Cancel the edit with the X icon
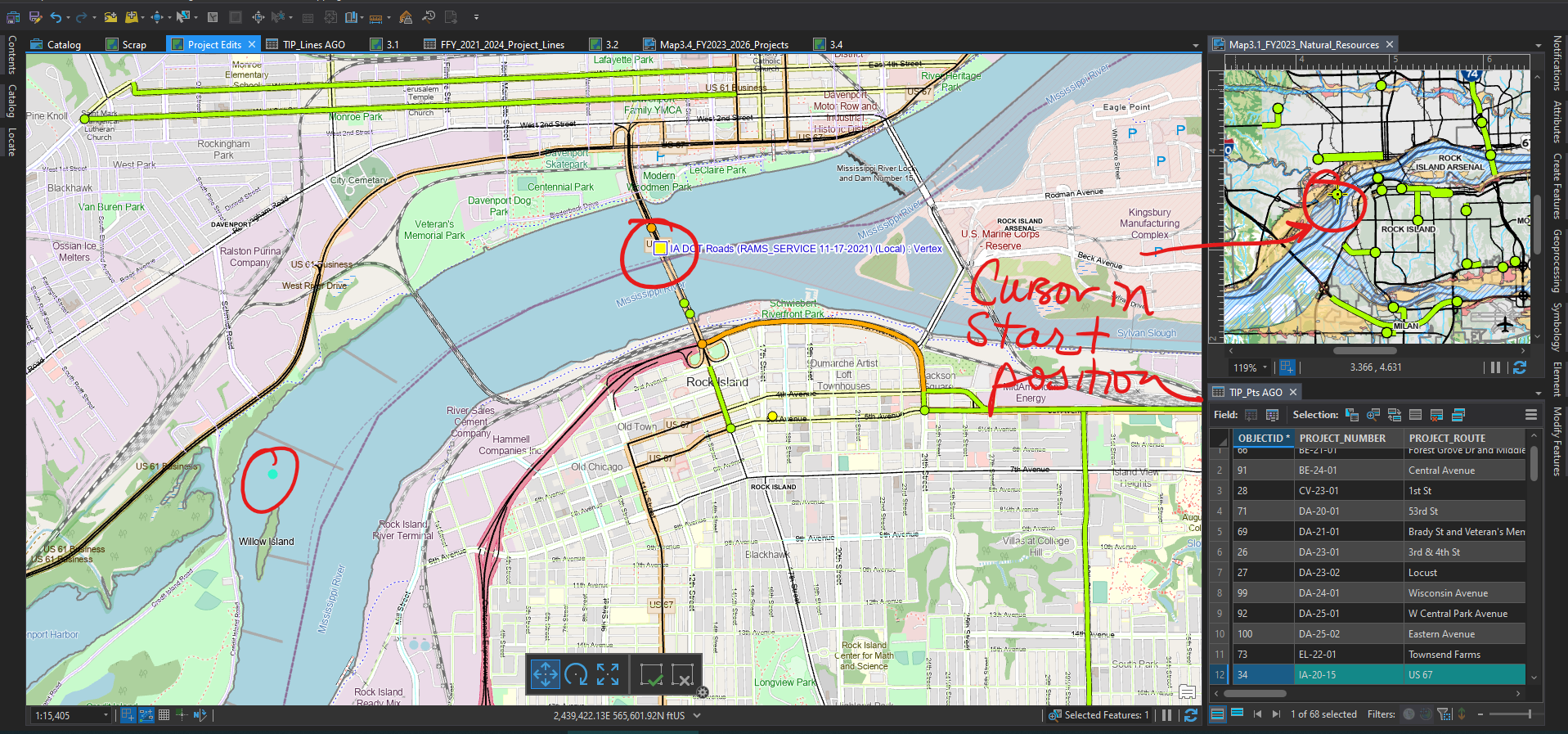The width and height of the screenshot is (1568, 734). [x=682, y=675]
